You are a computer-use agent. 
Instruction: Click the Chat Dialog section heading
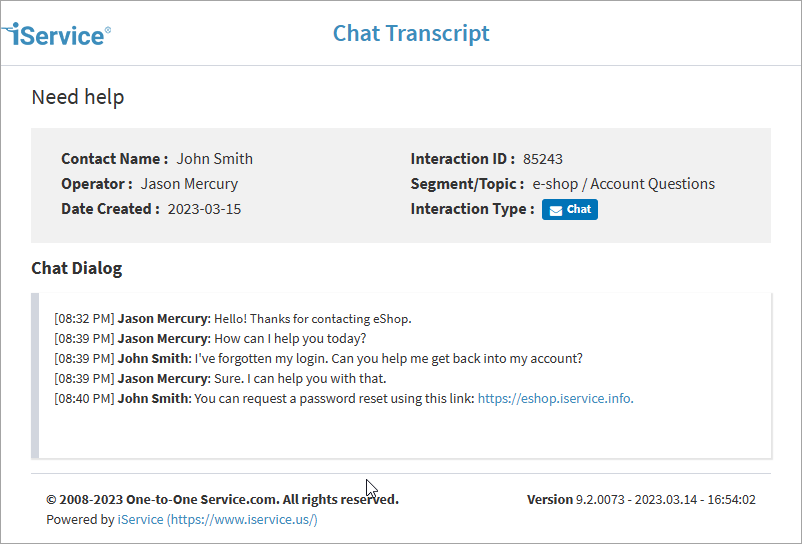click(x=76, y=268)
